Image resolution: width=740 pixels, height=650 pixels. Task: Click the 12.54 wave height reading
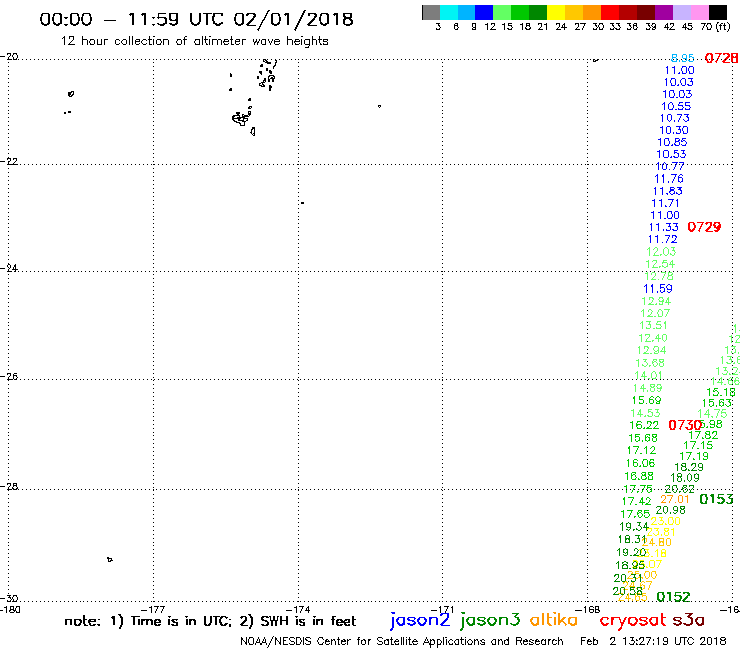pyautogui.click(x=660, y=264)
